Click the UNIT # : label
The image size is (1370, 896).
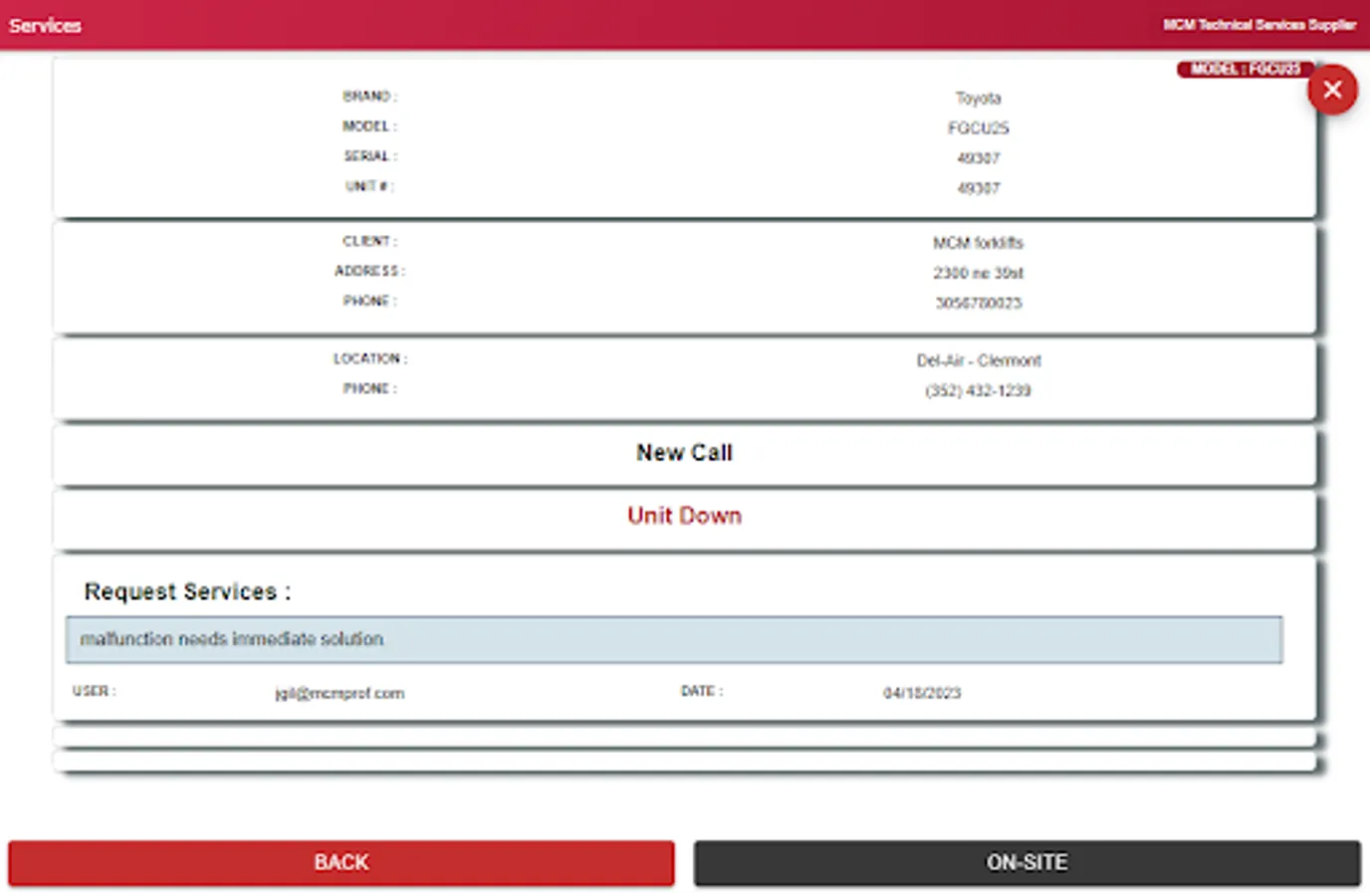click(x=369, y=186)
